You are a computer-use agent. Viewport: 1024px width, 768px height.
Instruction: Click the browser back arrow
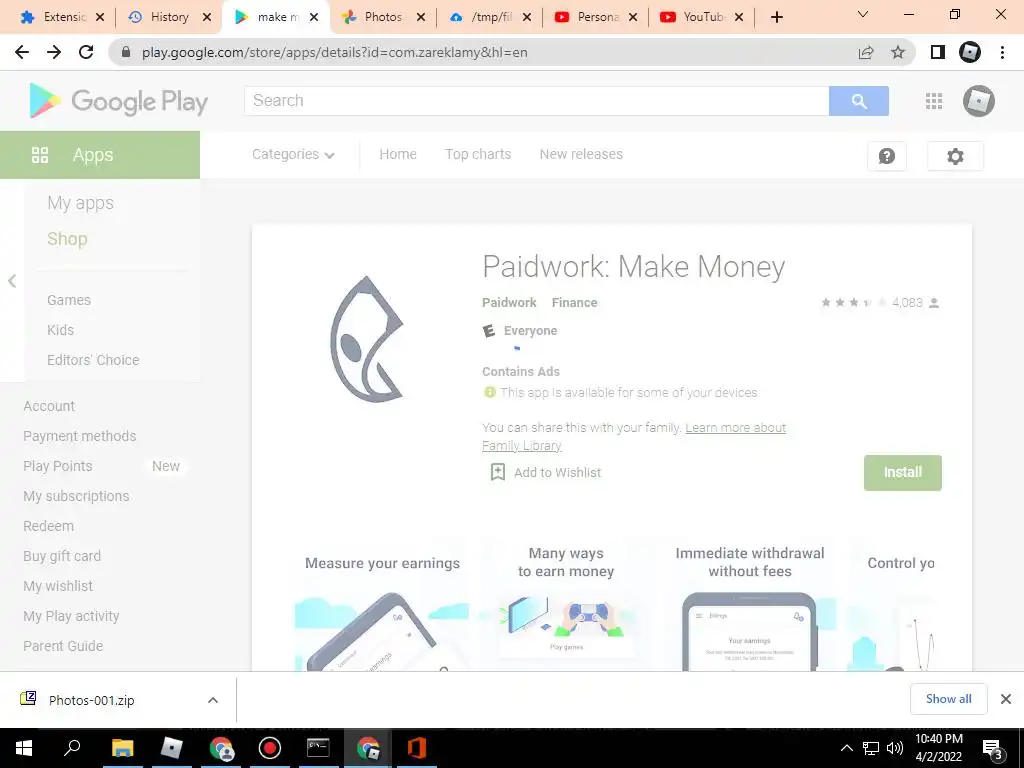[22, 52]
